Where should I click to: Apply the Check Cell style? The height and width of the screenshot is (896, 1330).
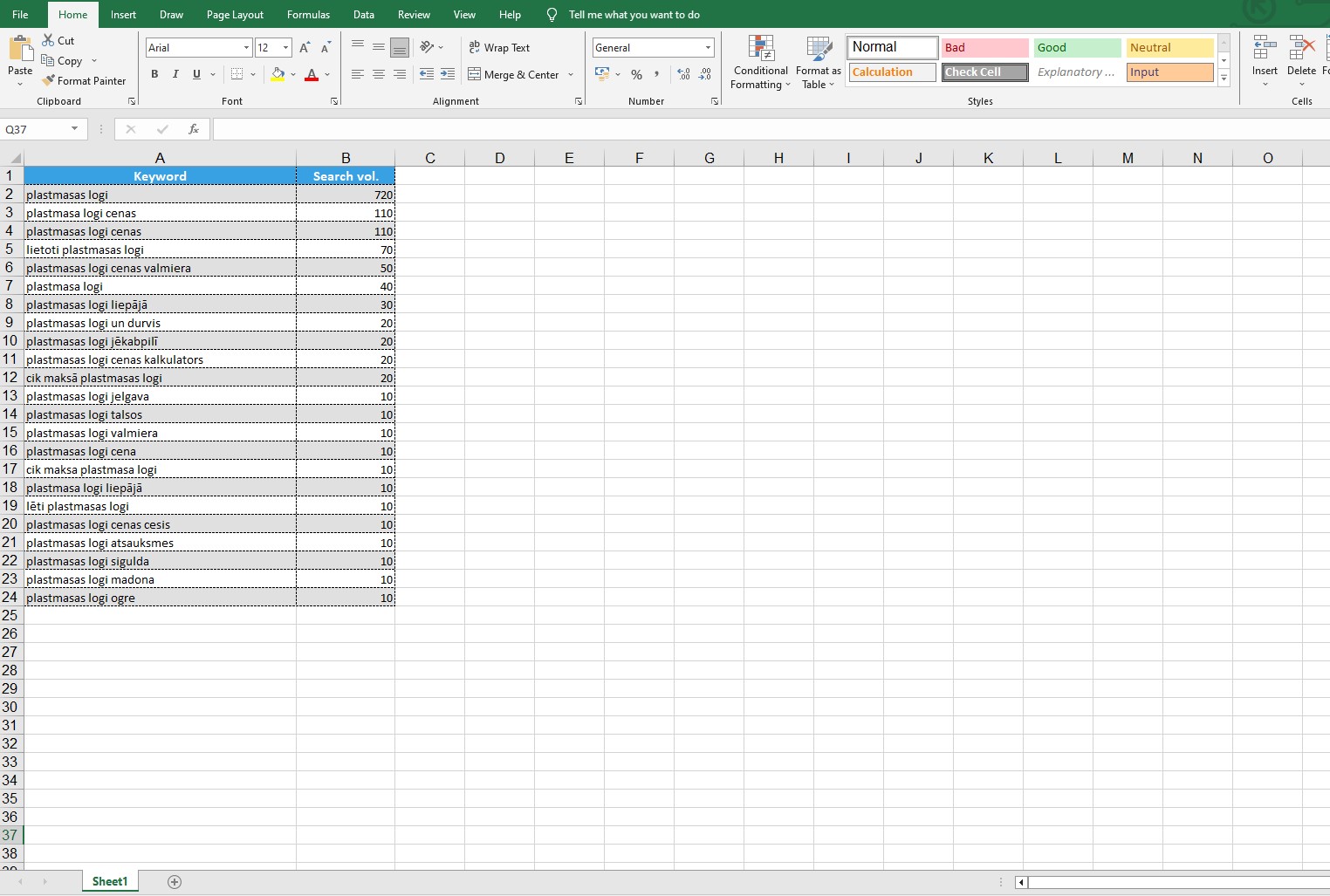pyautogui.click(x=984, y=72)
